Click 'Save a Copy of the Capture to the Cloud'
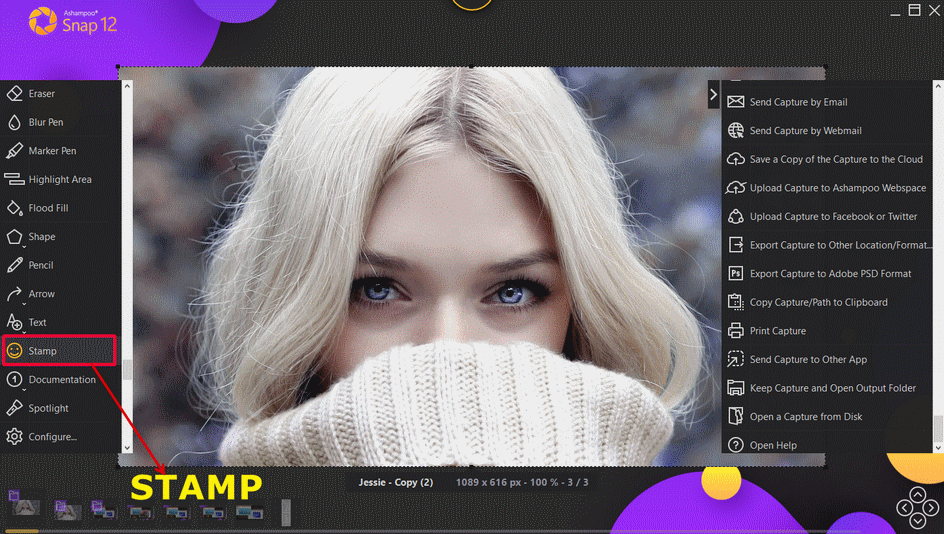Viewport: 944px width, 534px height. tap(836, 160)
